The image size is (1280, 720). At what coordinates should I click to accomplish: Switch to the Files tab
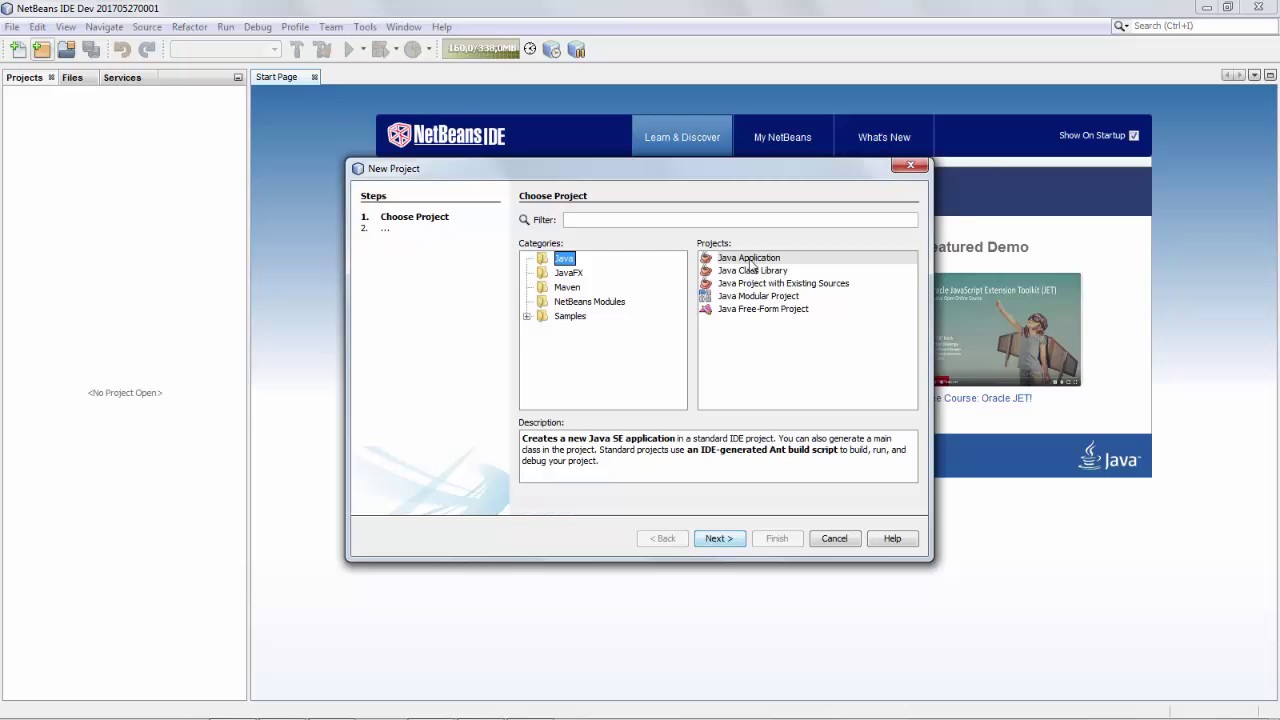[x=72, y=77]
